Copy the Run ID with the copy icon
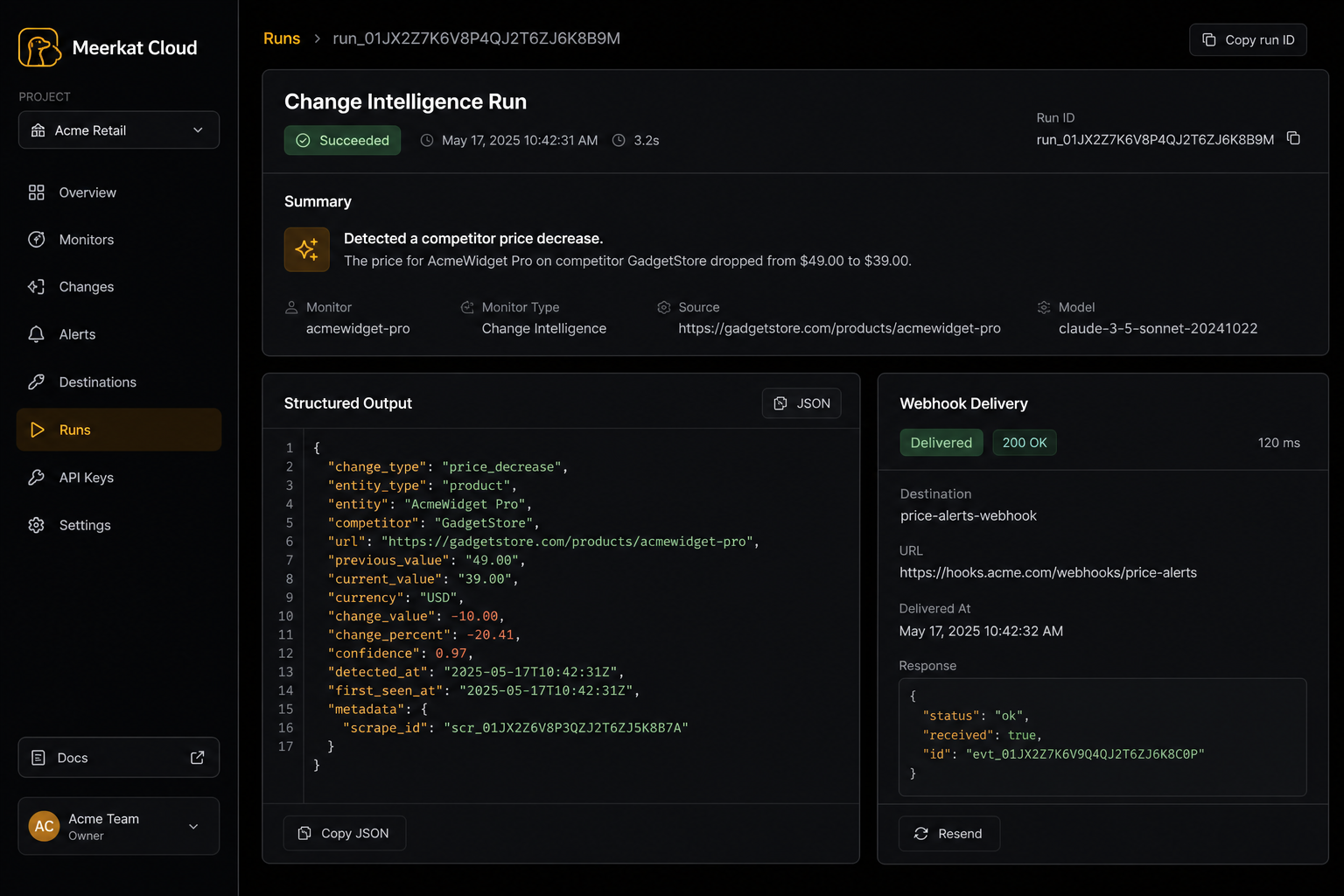 1293,138
